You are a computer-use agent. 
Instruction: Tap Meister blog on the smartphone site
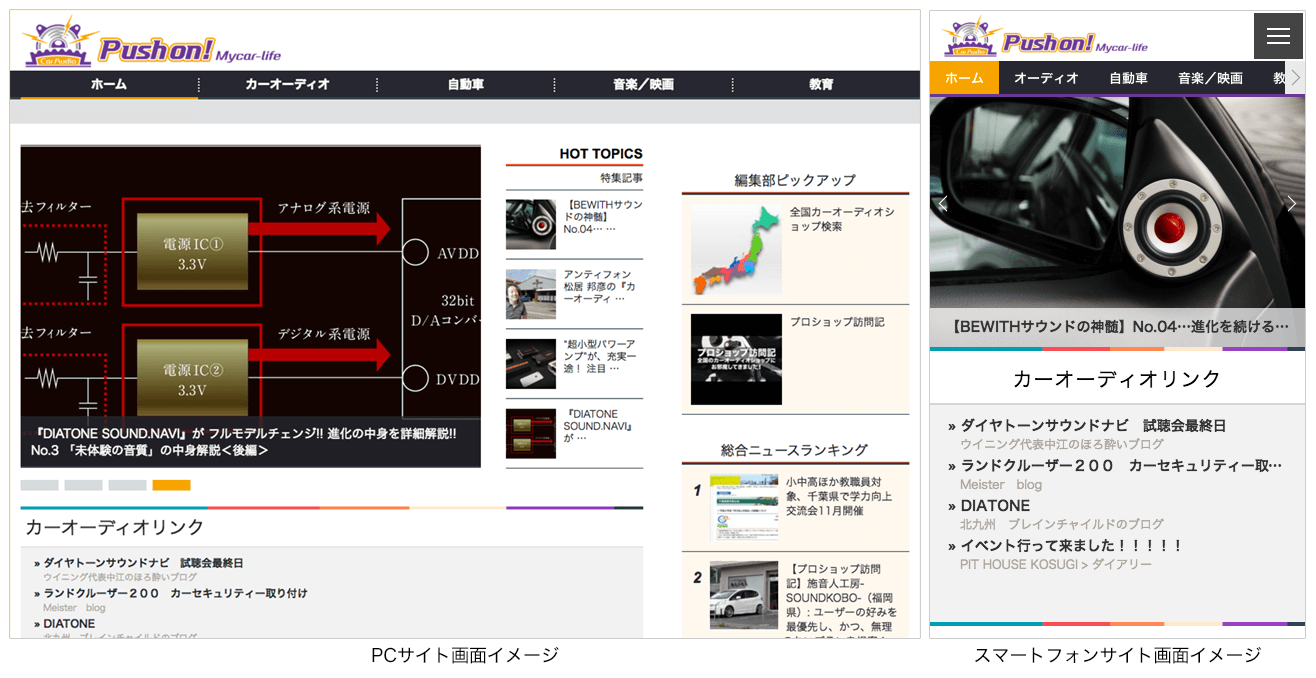tap(1001, 484)
